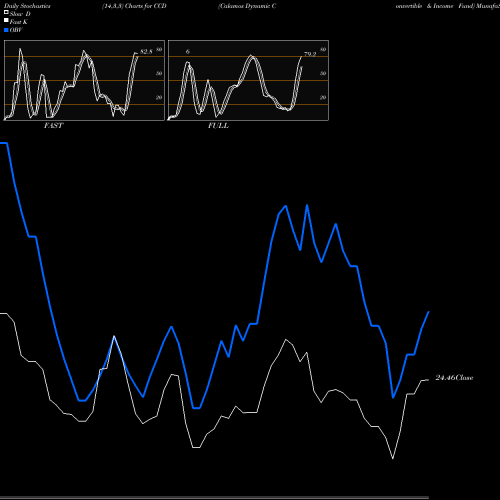The width and height of the screenshot is (500, 500).
Task: Click the blue OBV legend swatch
Action: click(6, 30)
